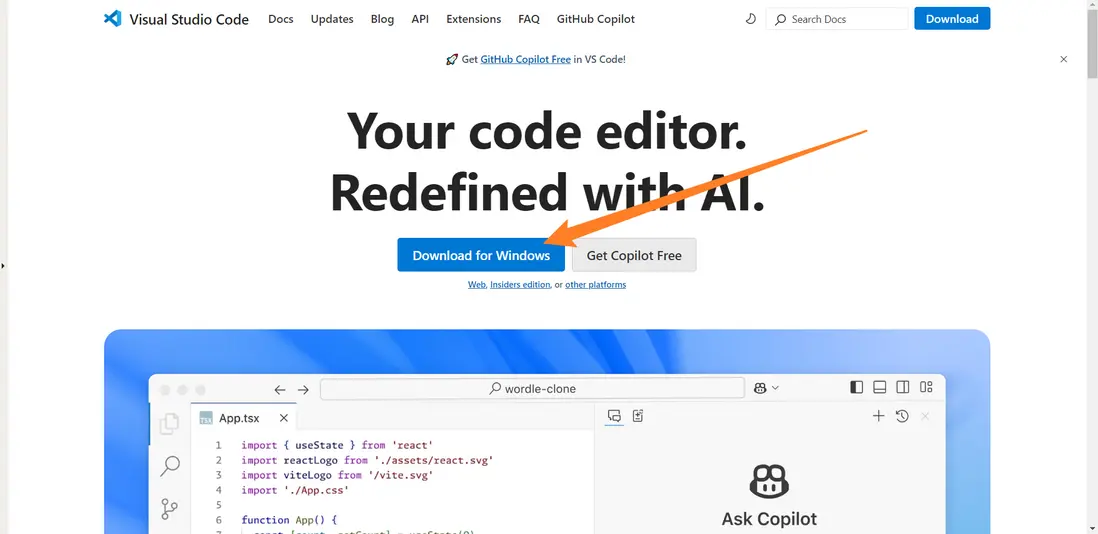This screenshot has width=1098, height=534.
Task: Toggle the secondary side bar layout icon
Action: click(903, 387)
